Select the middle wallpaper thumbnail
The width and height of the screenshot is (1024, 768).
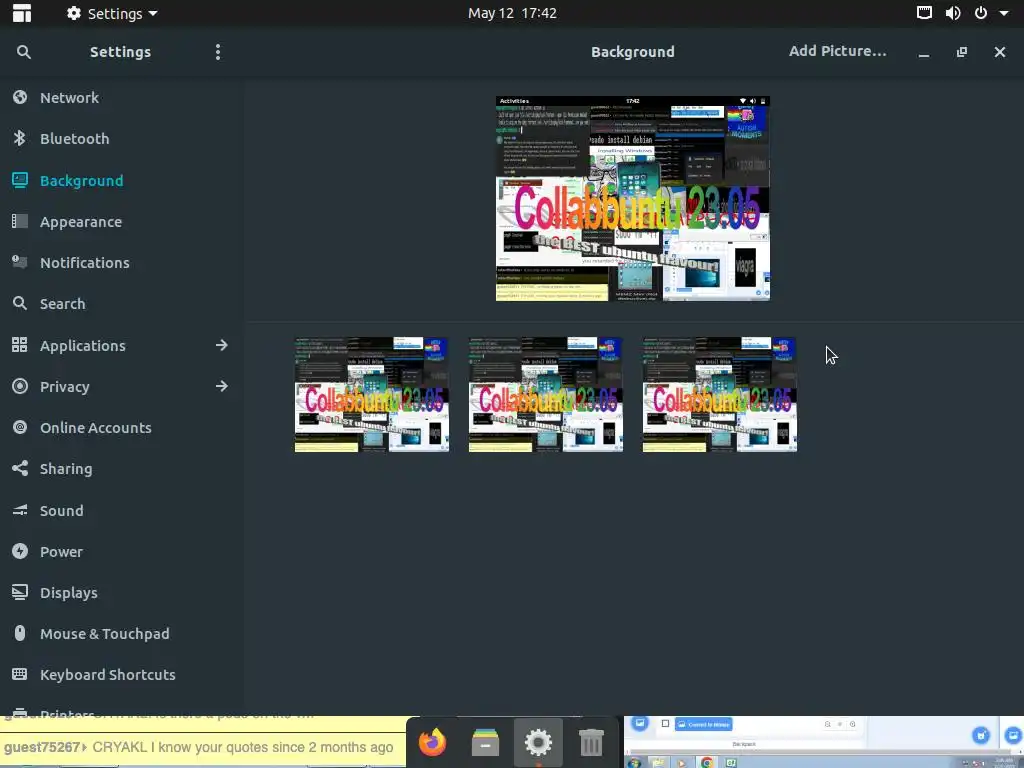coord(545,394)
